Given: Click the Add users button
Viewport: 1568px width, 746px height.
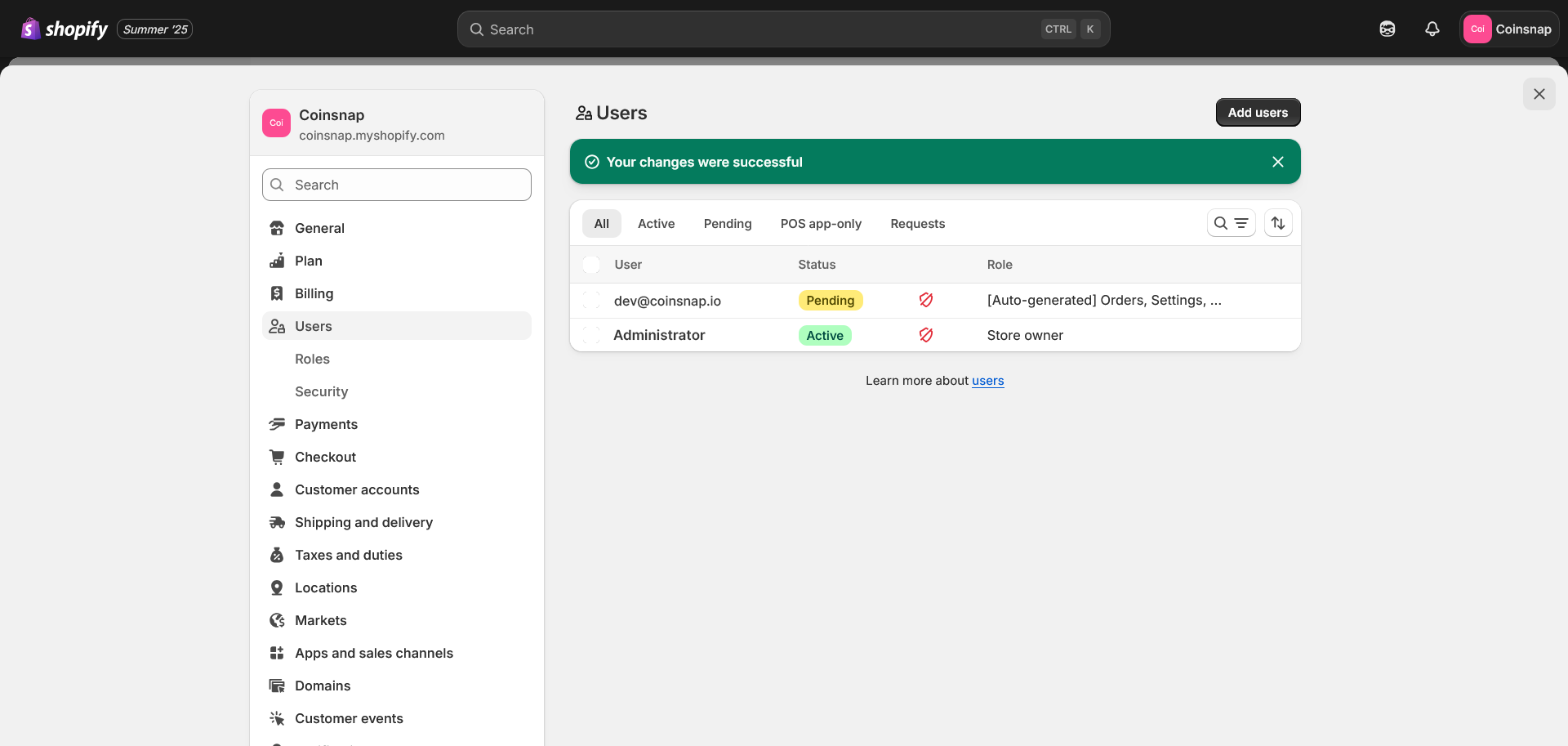Looking at the screenshot, I should click(x=1257, y=113).
